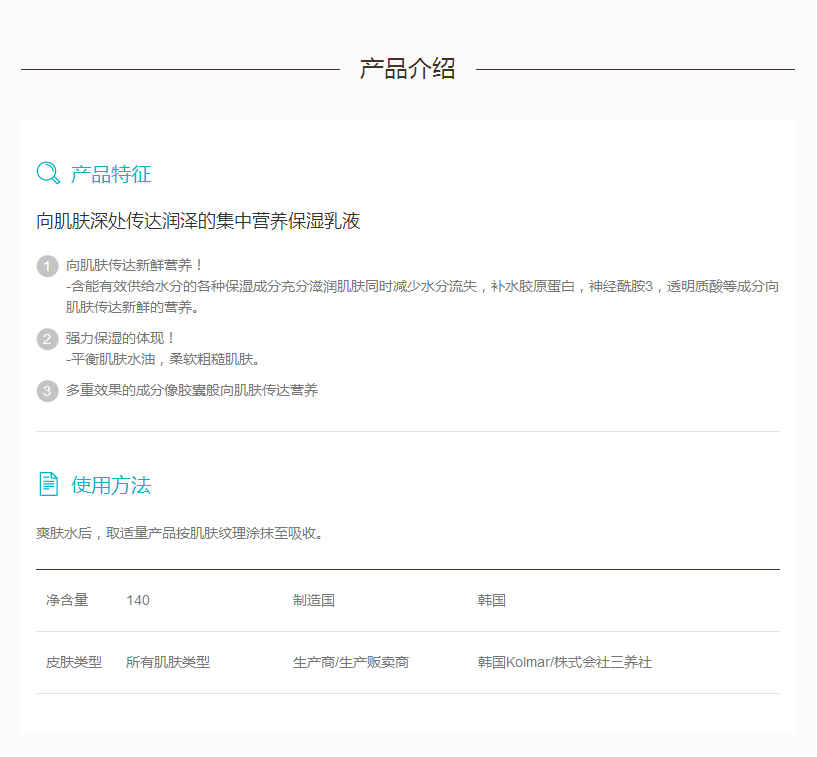Click the 使用方法 section heading
Image resolution: width=817 pixels, height=757 pixels.
111,486
